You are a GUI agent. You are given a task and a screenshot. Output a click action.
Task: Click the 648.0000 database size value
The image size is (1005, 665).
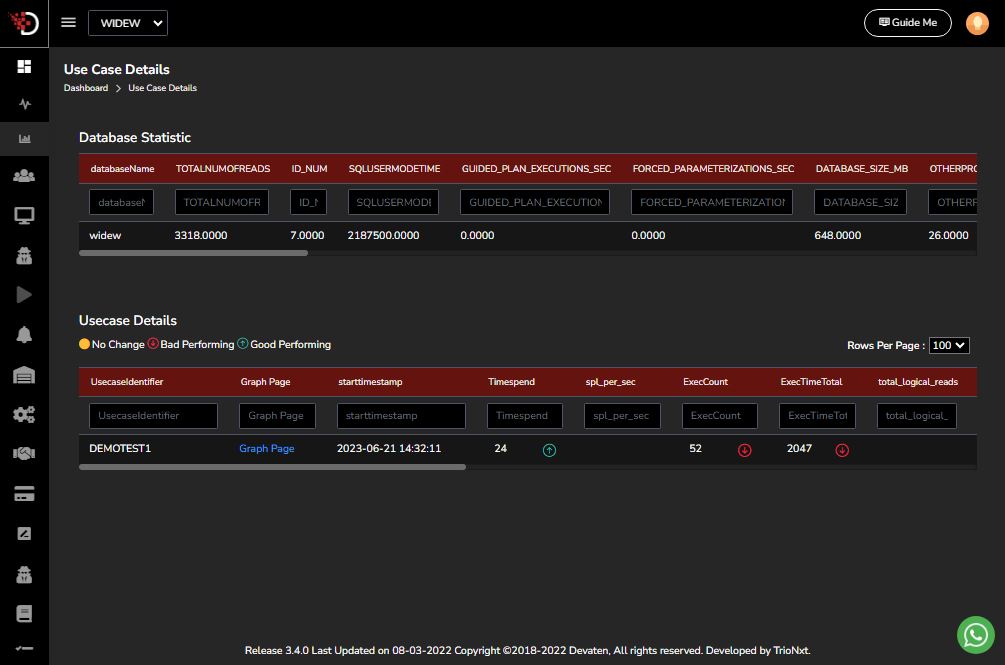[x=838, y=236]
